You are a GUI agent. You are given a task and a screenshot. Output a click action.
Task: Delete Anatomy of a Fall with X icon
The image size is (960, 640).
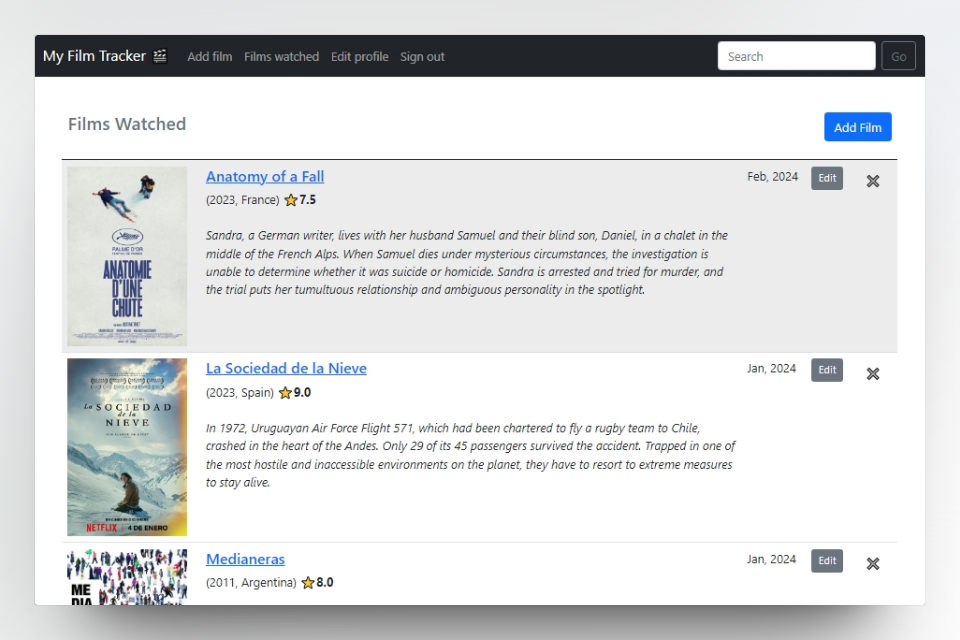(872, 181)
